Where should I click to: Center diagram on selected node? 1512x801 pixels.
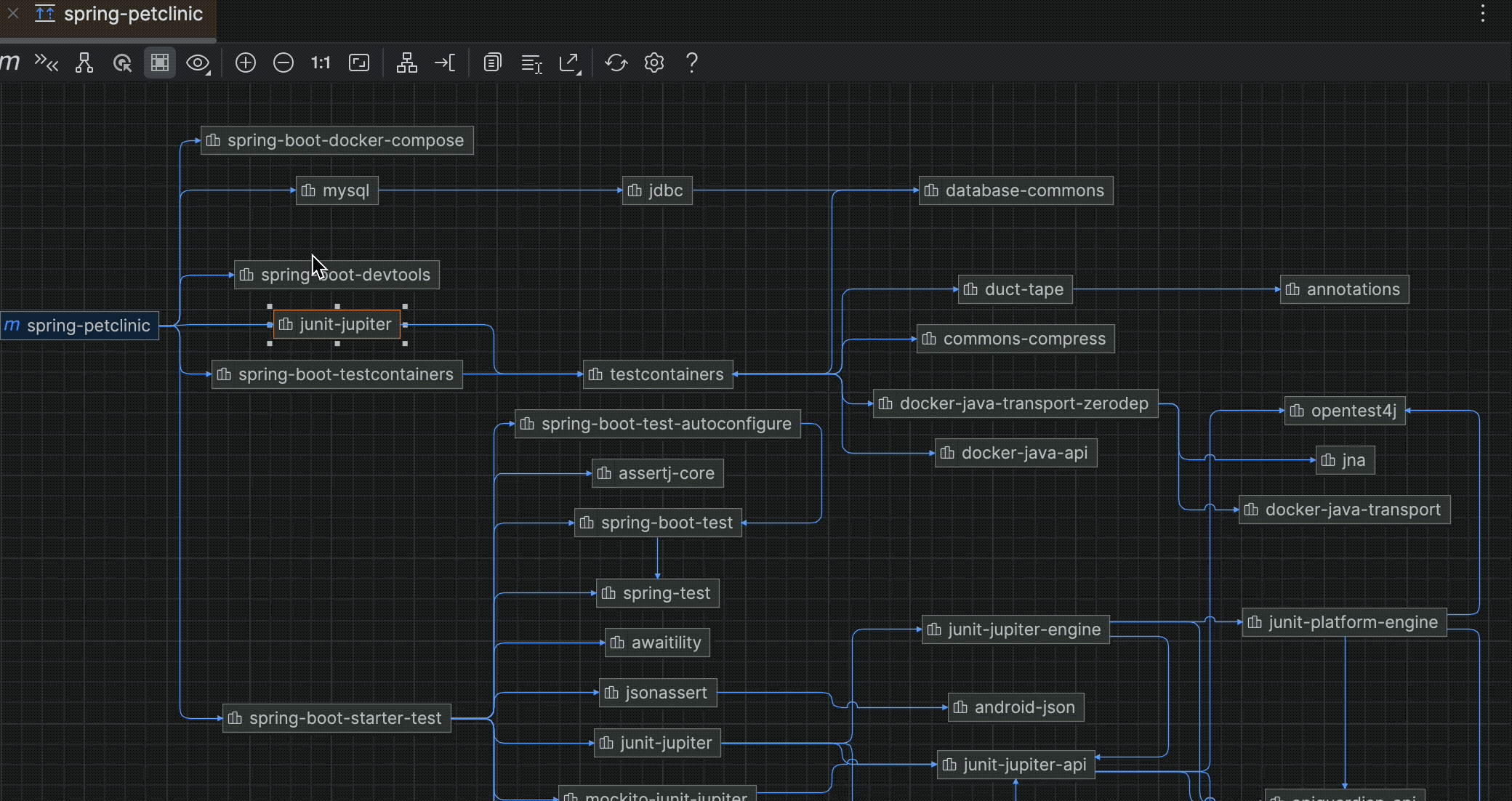pos(122,63)
